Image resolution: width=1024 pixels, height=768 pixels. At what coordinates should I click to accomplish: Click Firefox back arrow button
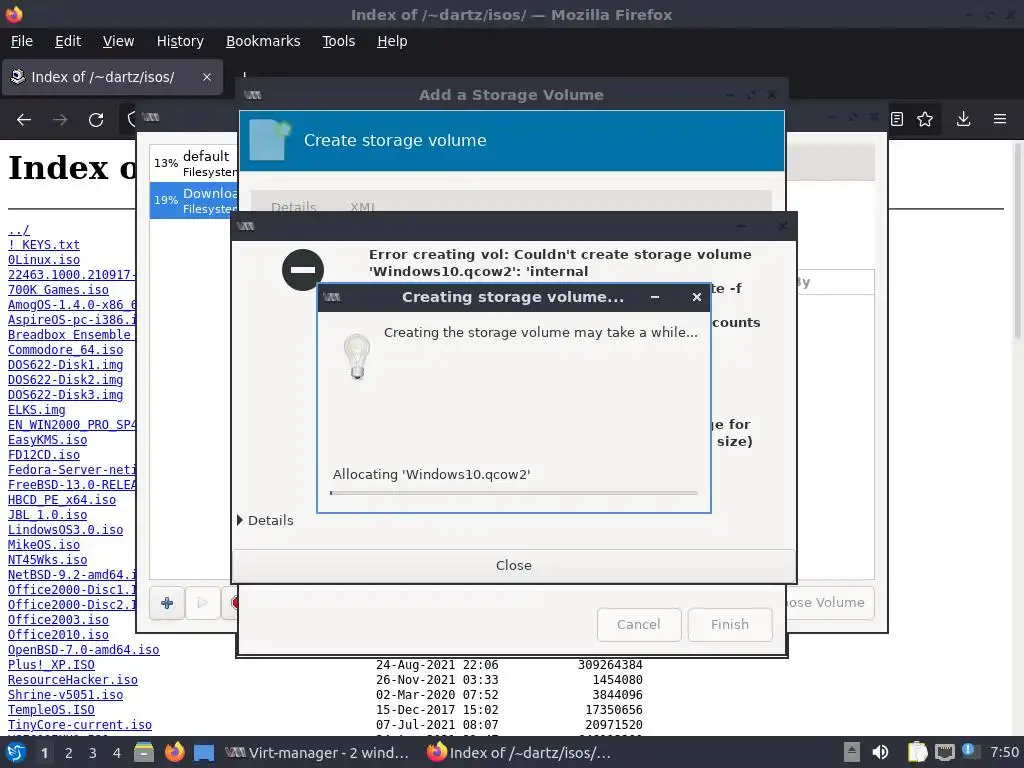coord(24,120)
